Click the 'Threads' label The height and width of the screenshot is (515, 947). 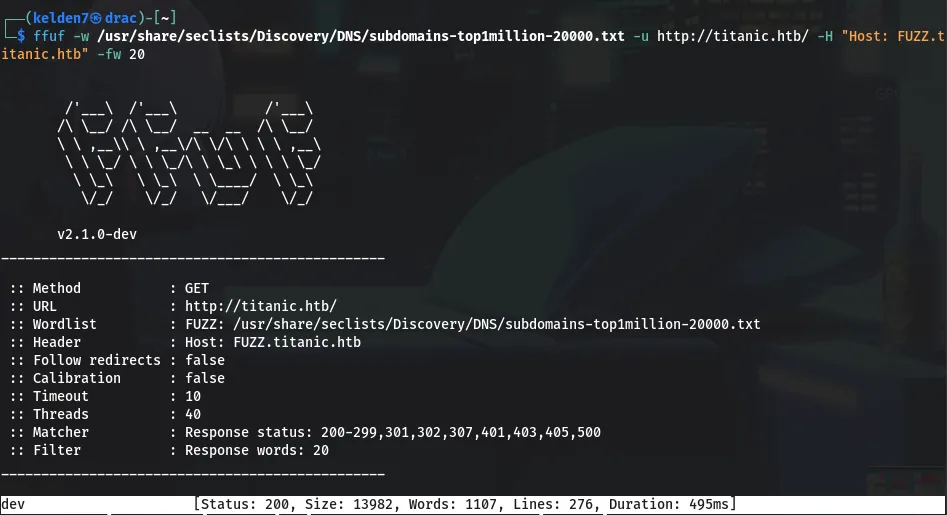coord(60,414)
